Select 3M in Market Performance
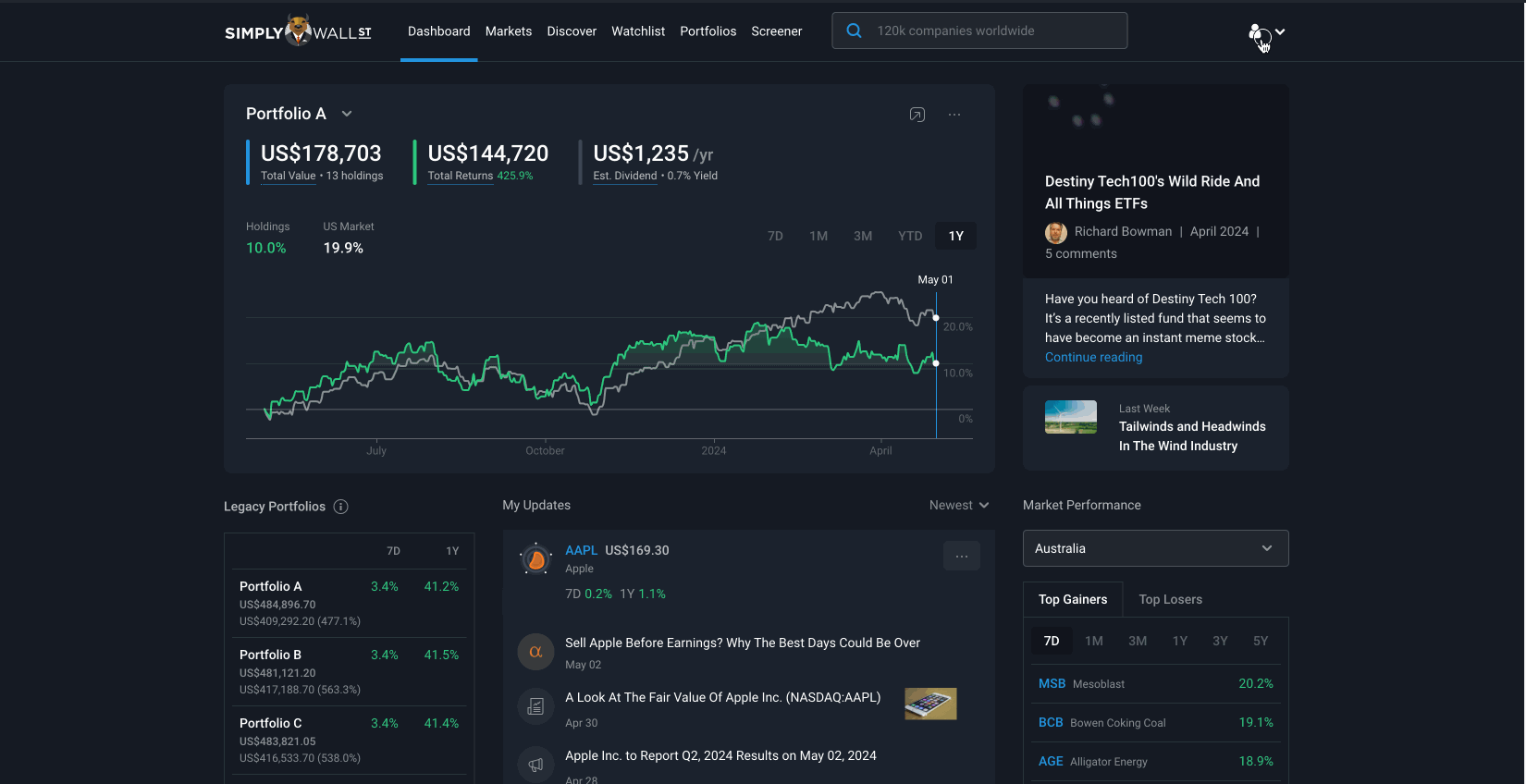The height and width of the screenshot is (784, 1526). pyautogui.click(x=1138, y=641)
